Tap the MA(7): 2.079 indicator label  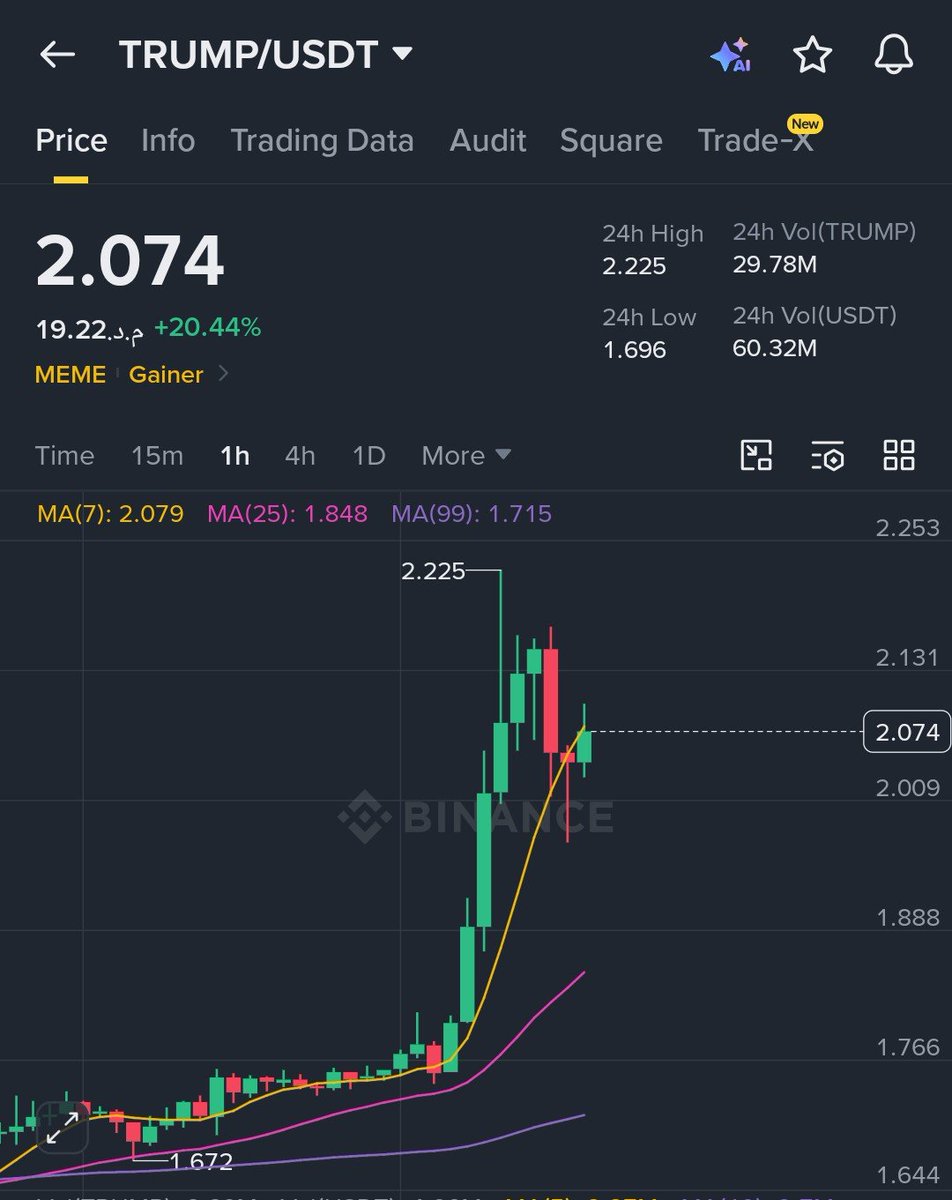pyautogui.click(x=110, y=514)
